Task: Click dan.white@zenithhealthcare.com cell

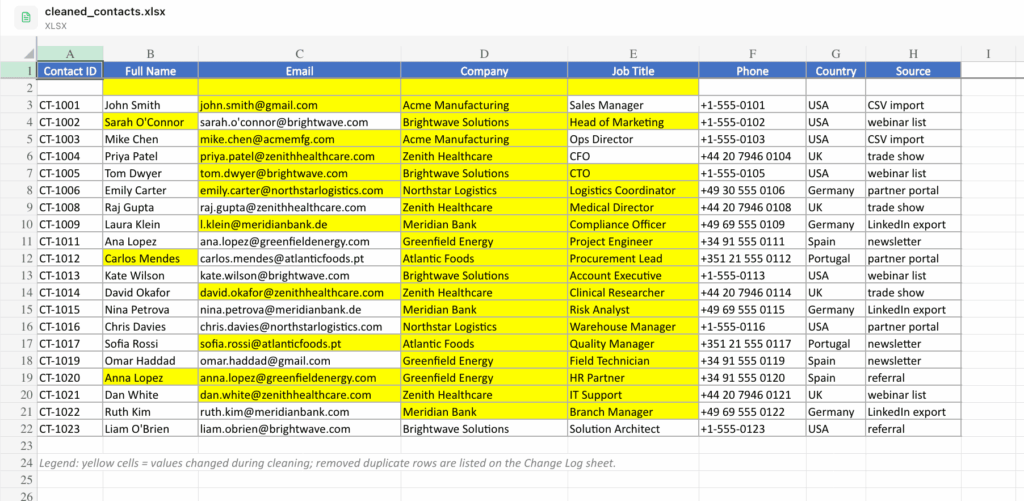Action: click(x=300, y=395)
